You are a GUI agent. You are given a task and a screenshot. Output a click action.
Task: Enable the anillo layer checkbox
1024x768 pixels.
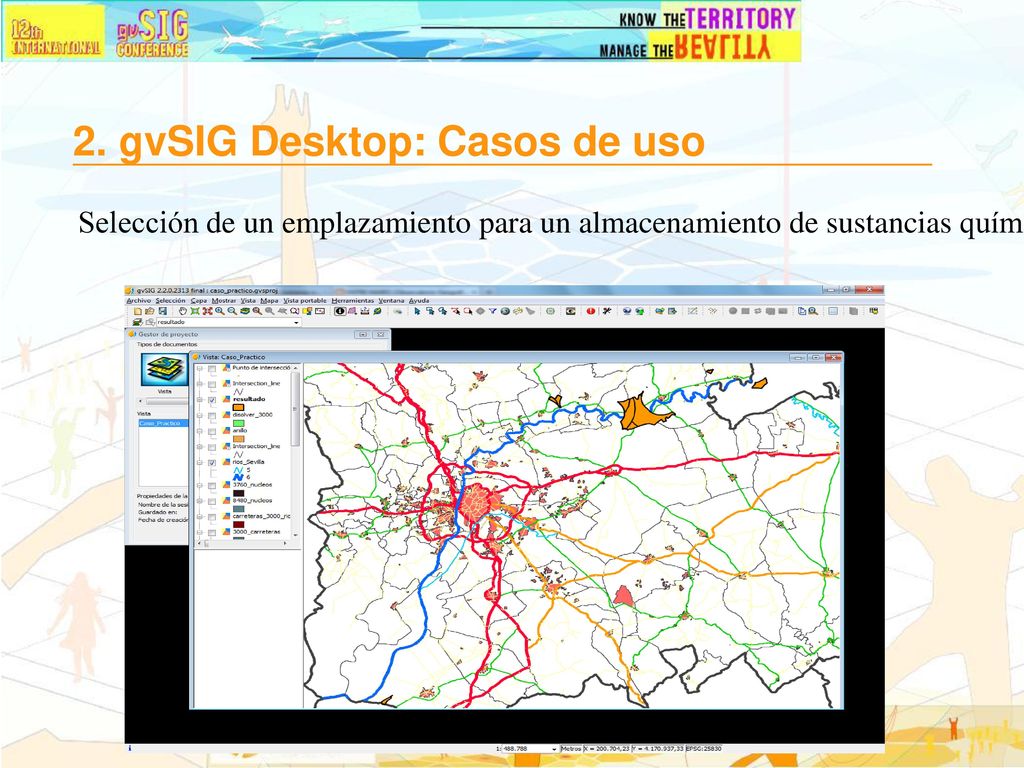[212, 431]
